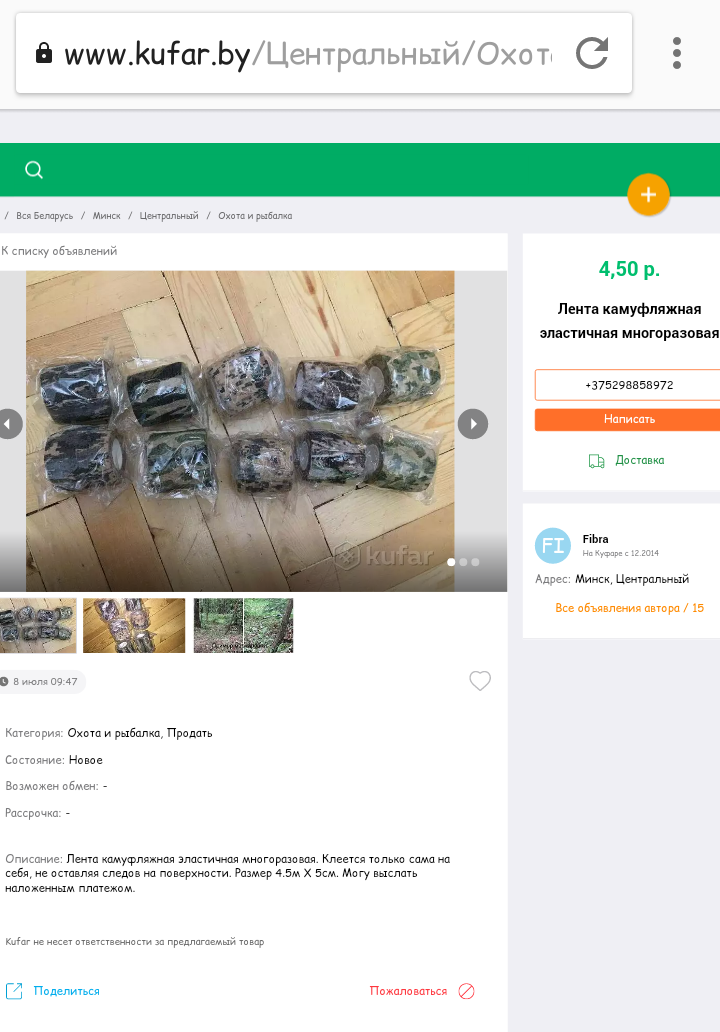Select the second photo thumbnail
Screen dimensions: 720x1032
coord(134,625)
